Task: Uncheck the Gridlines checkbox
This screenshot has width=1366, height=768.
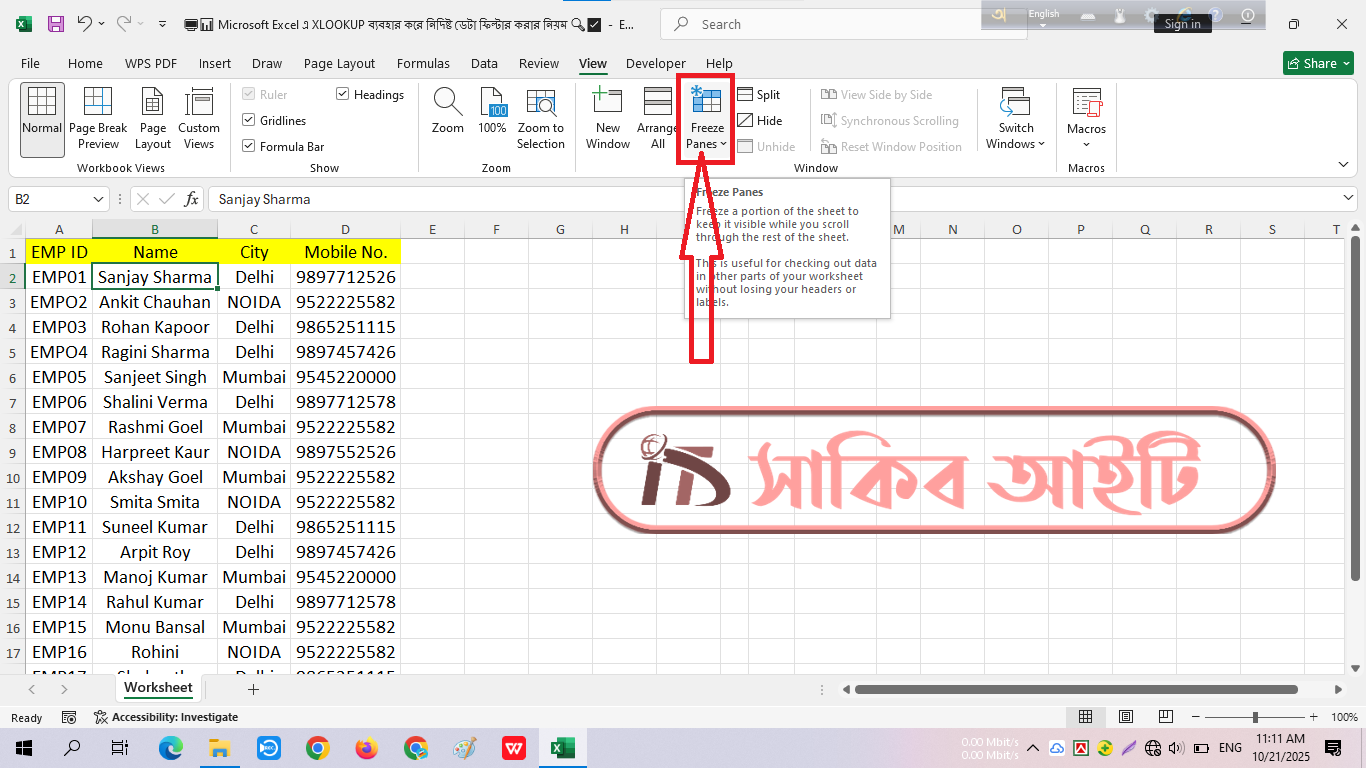Action: coord(249,121)
